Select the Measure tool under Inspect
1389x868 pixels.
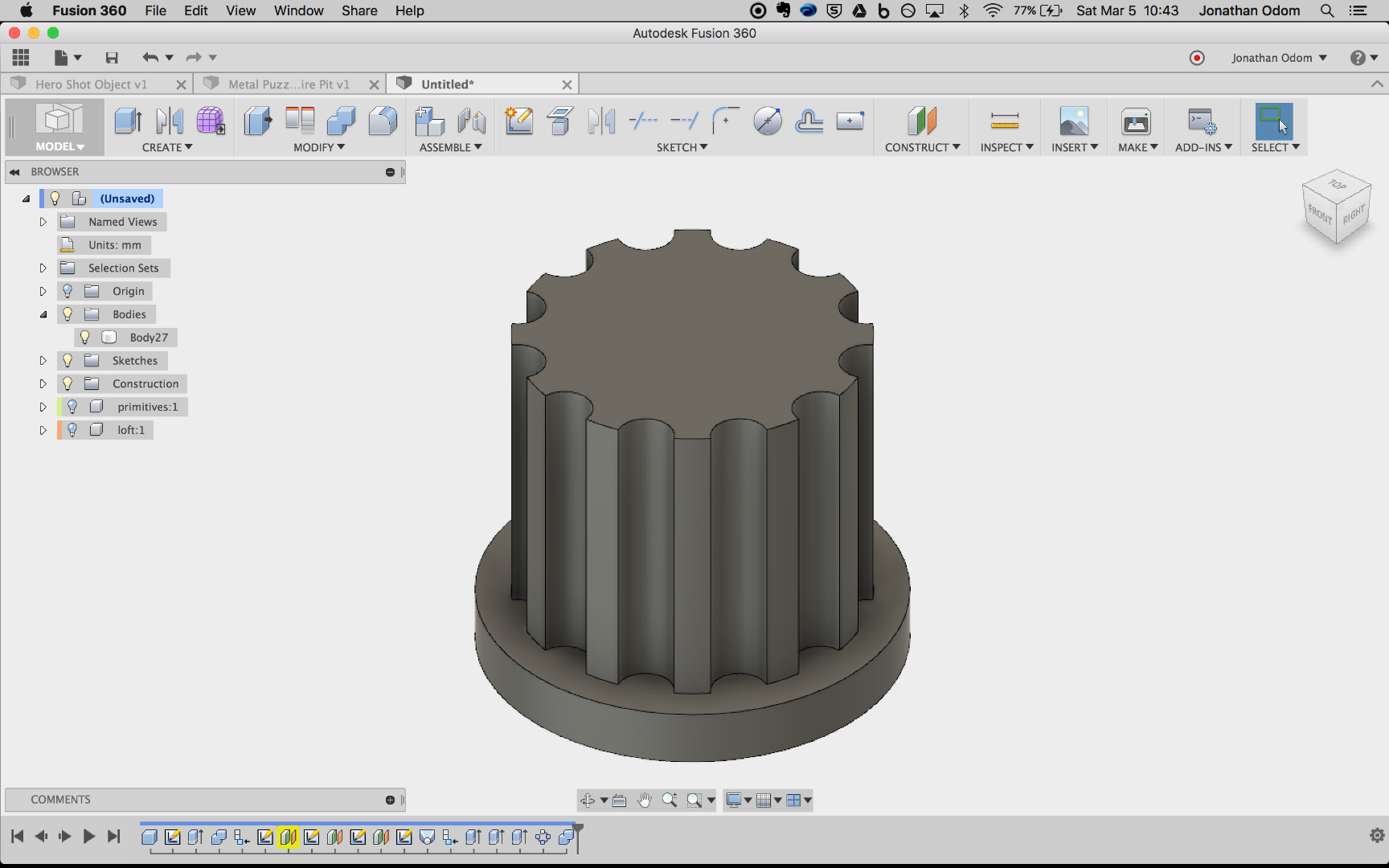(1005, 121)
